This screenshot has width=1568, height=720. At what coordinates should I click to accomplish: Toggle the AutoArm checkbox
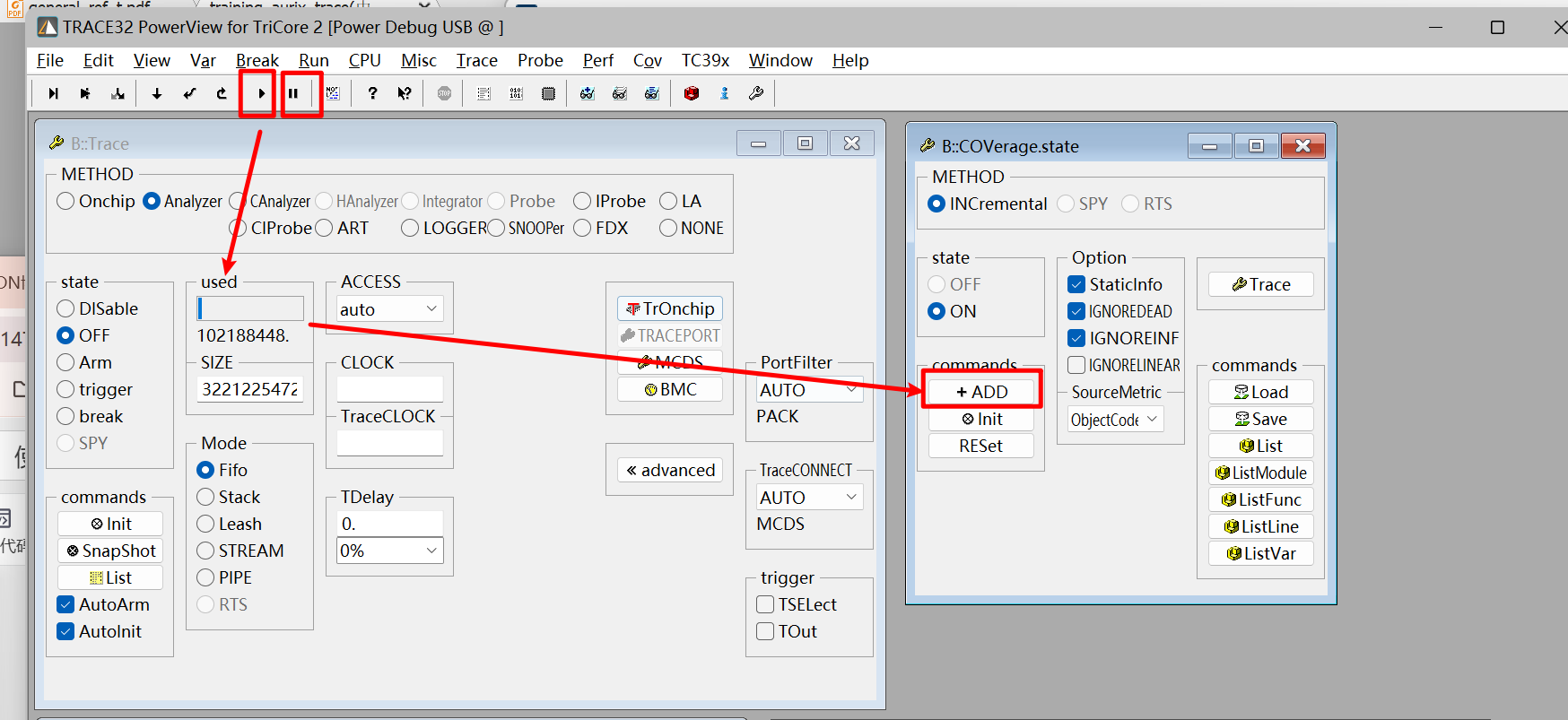[65, 604]
